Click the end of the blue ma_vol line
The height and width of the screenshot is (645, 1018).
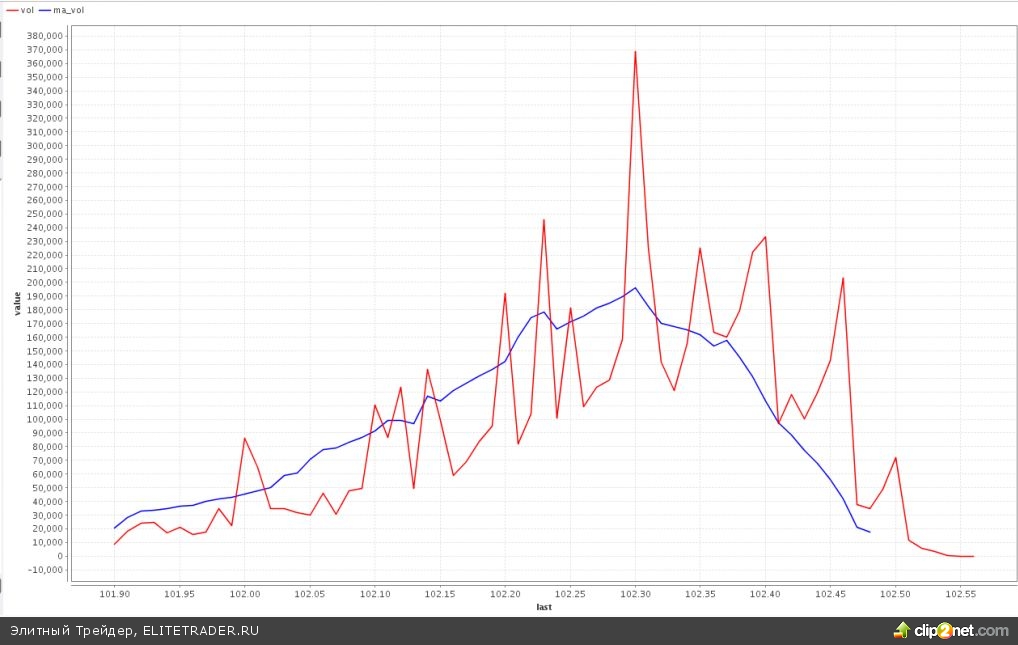coord(869,532)
